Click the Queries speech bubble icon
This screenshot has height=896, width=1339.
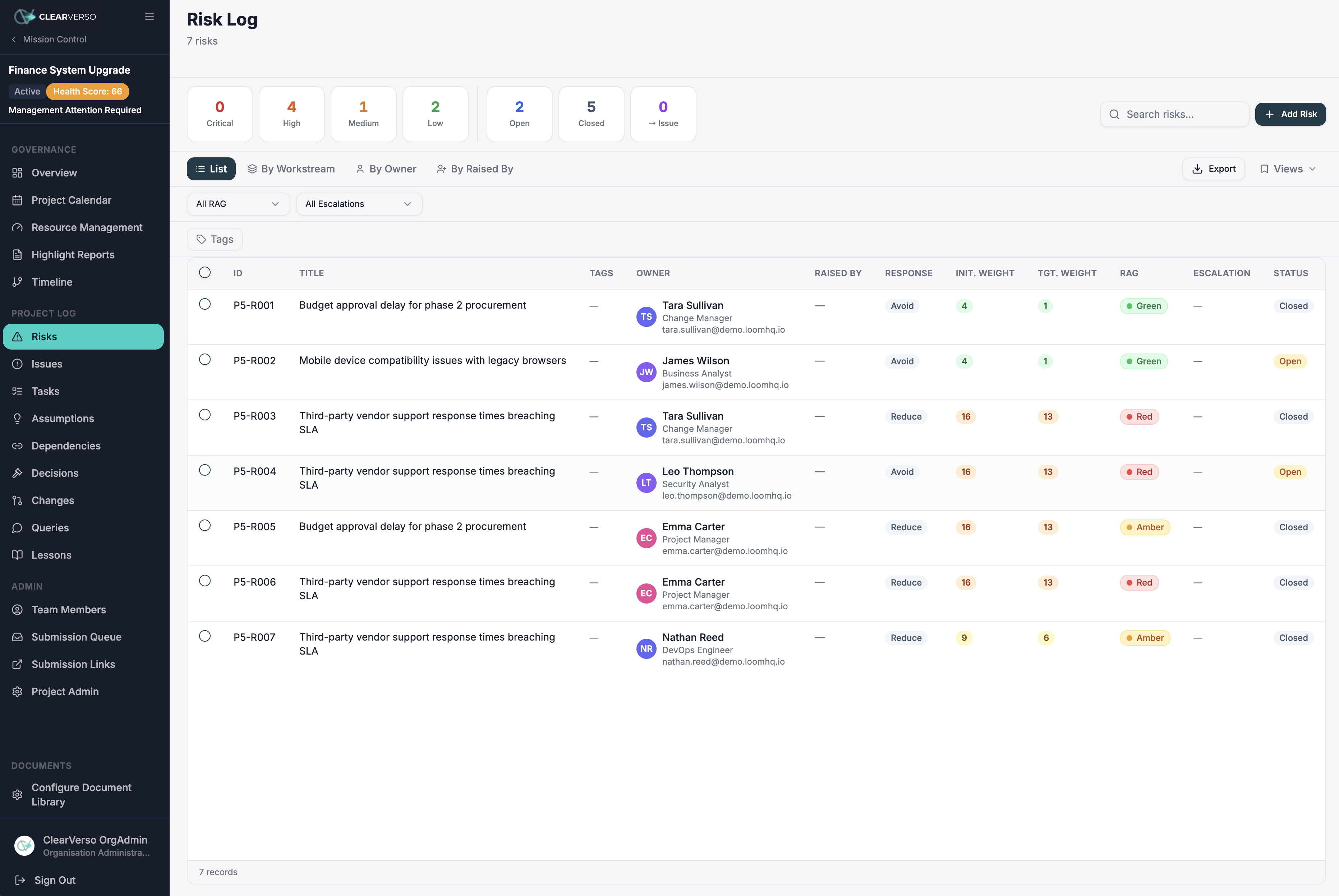[17, 528]
